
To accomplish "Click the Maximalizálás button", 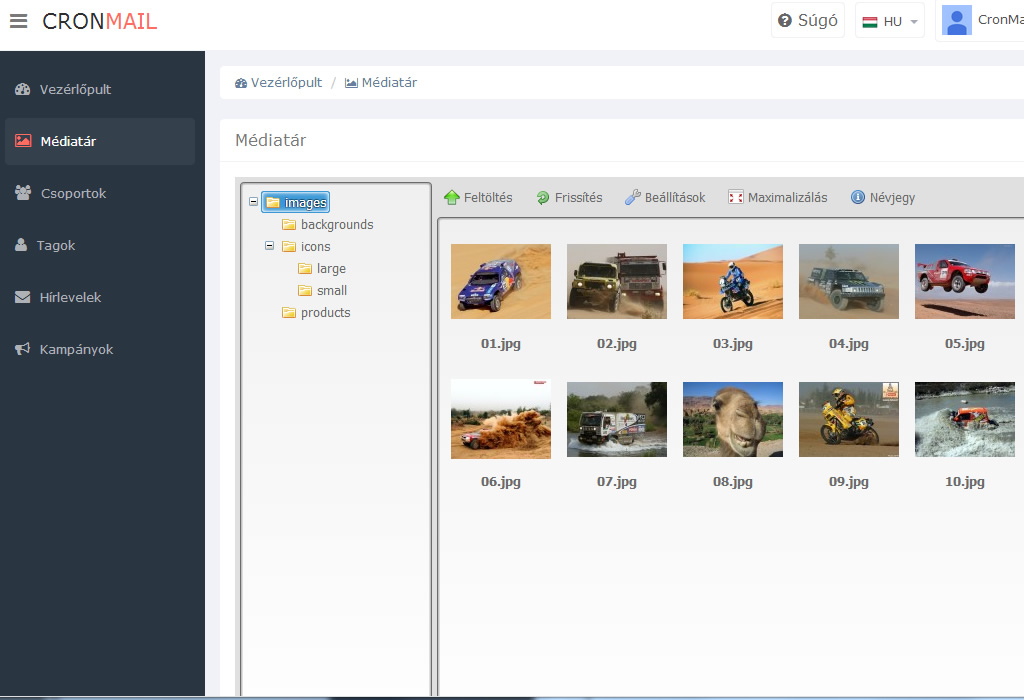I will (x=778, y=197).
